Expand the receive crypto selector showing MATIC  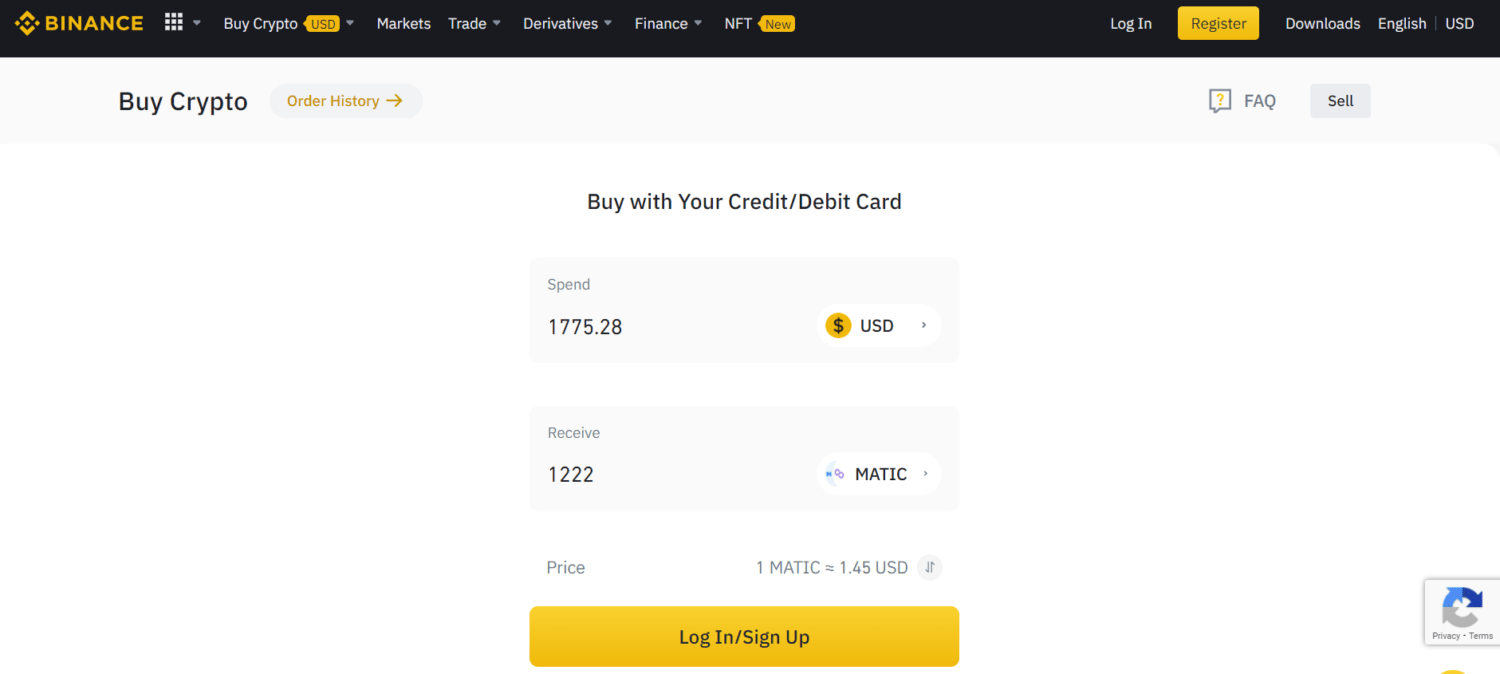click(880, 473)
